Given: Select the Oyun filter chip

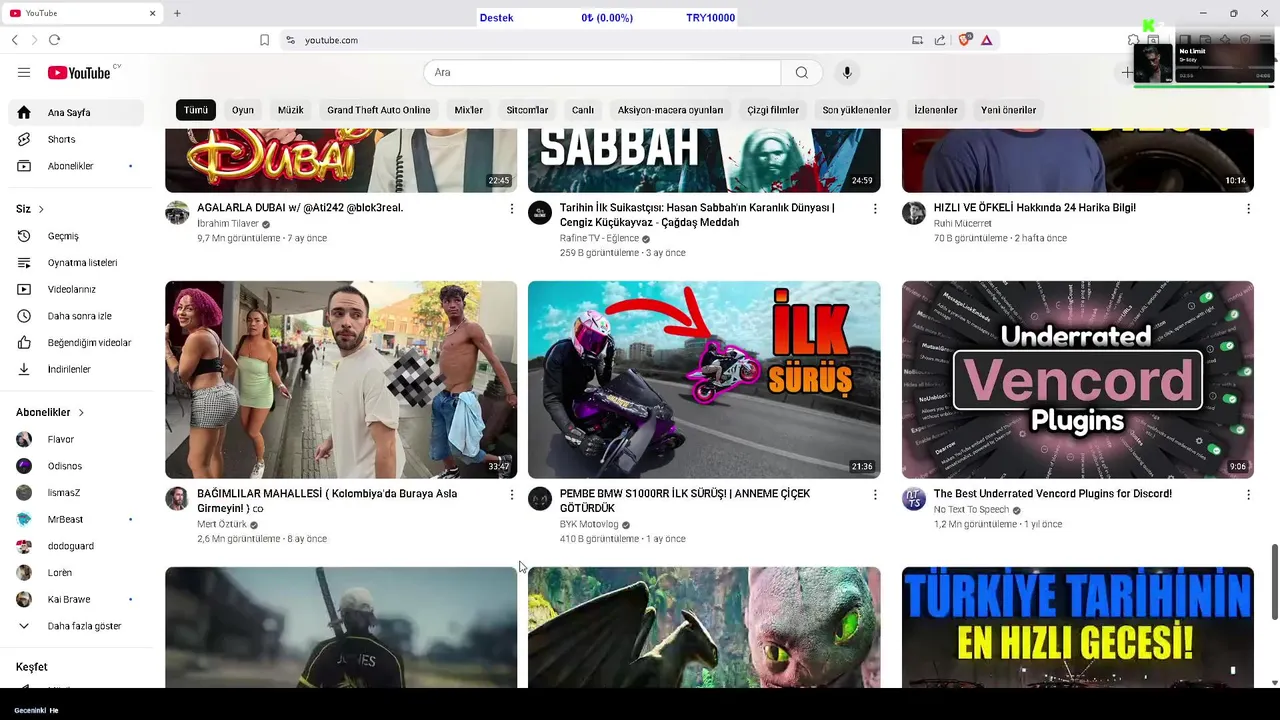Looking at the screenshot, I should (x=243, y=110).
